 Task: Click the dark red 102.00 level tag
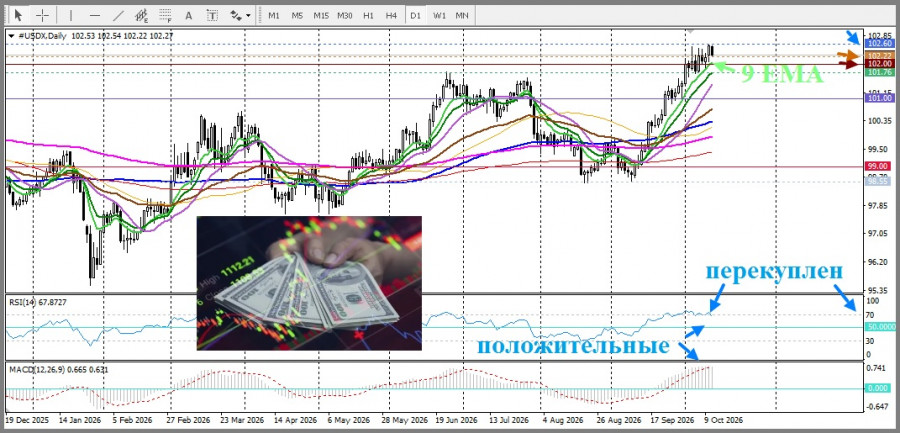point(880,63)
